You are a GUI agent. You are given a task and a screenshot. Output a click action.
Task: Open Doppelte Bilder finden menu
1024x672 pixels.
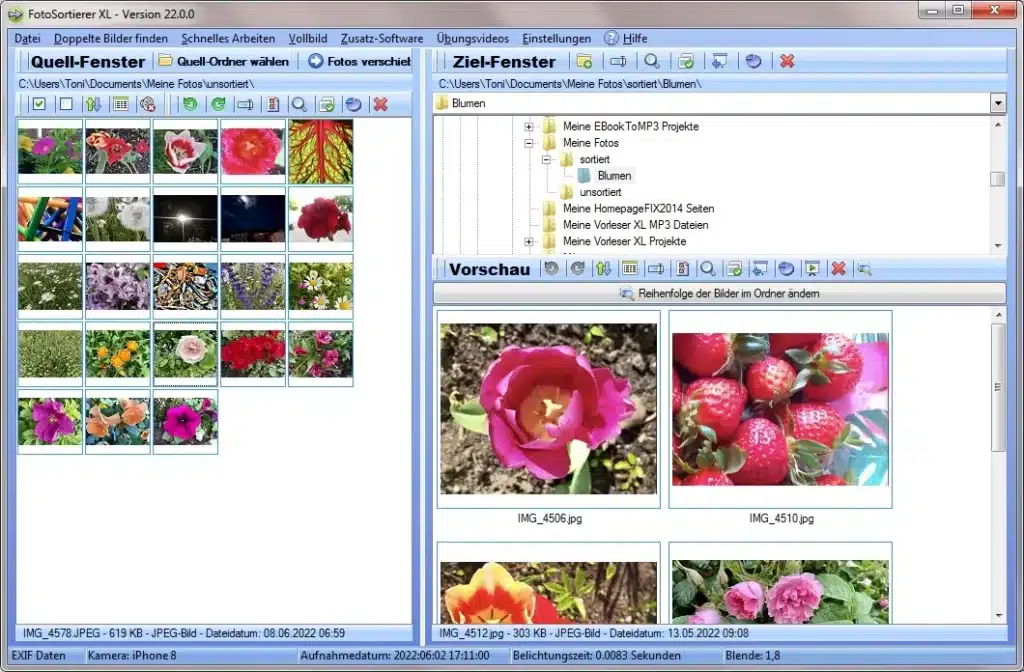[110, 39]
